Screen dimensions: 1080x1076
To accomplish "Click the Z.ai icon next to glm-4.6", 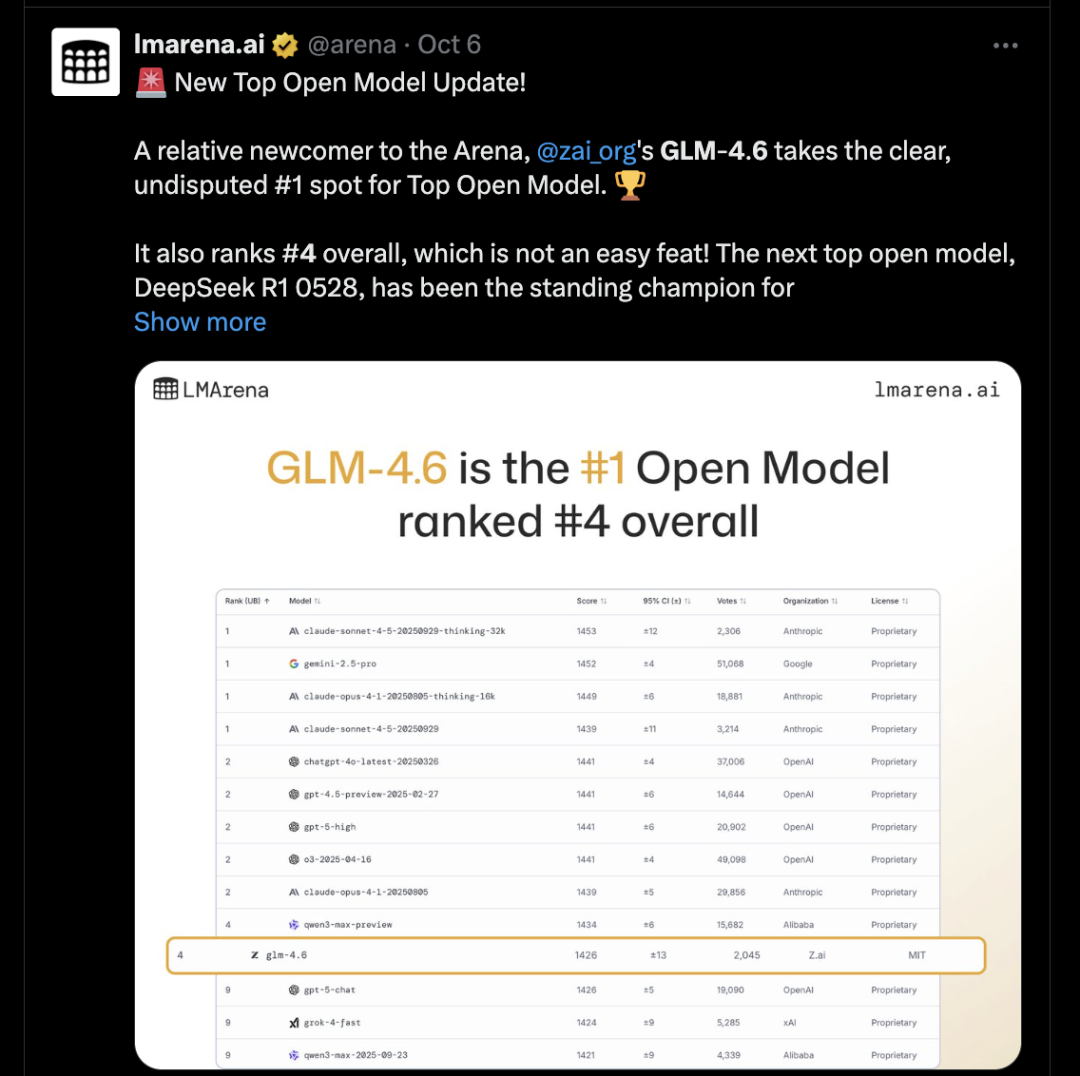I will click(253, 954).
